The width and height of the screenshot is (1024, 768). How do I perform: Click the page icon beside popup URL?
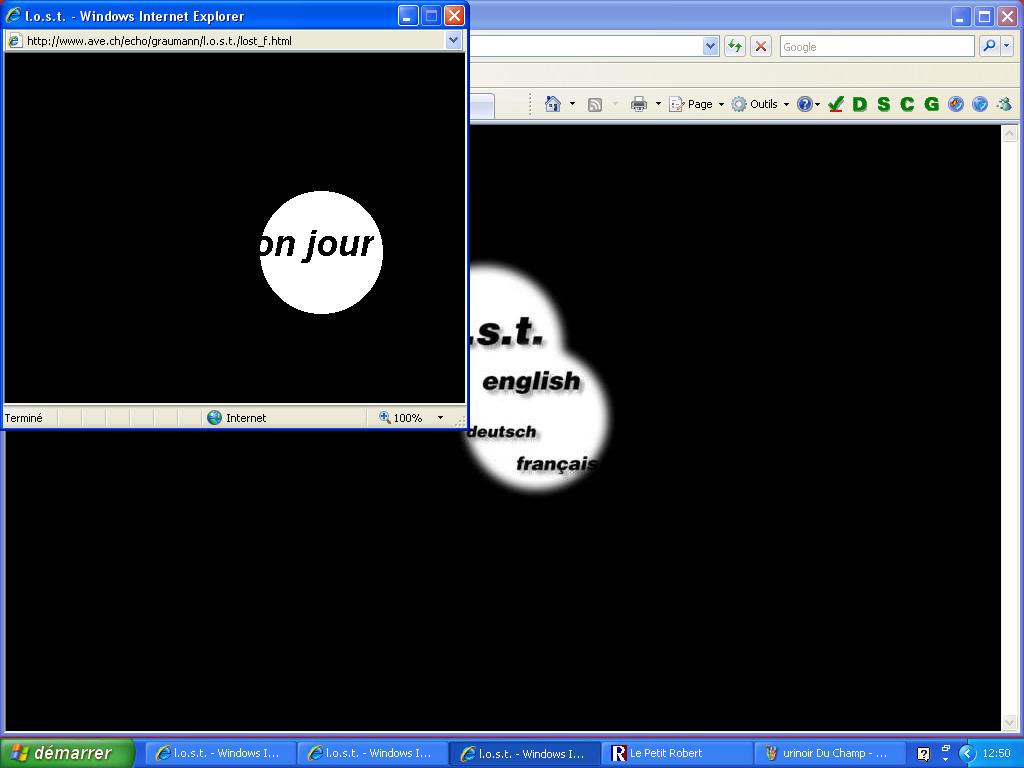[14, 40]
